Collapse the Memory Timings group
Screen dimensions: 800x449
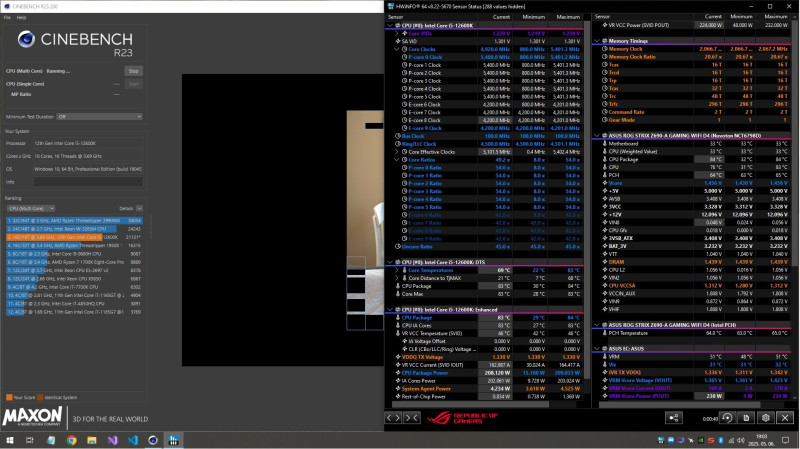click(597, 41)
